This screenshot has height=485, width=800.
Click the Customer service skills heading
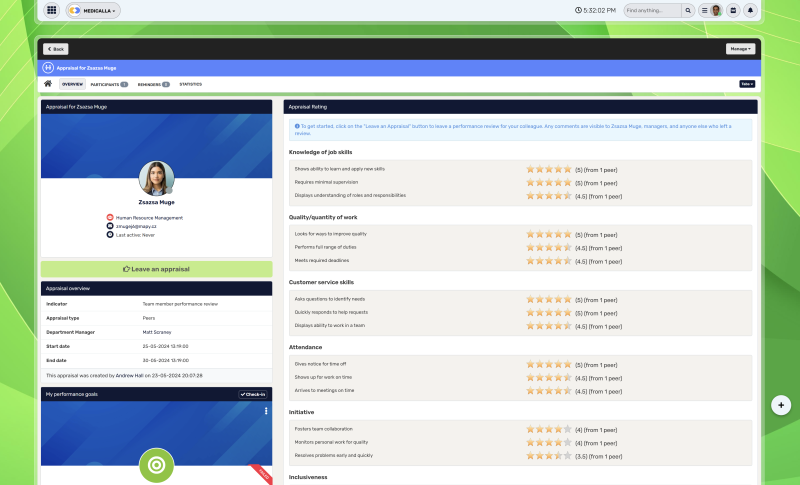[x=321, y=282]
